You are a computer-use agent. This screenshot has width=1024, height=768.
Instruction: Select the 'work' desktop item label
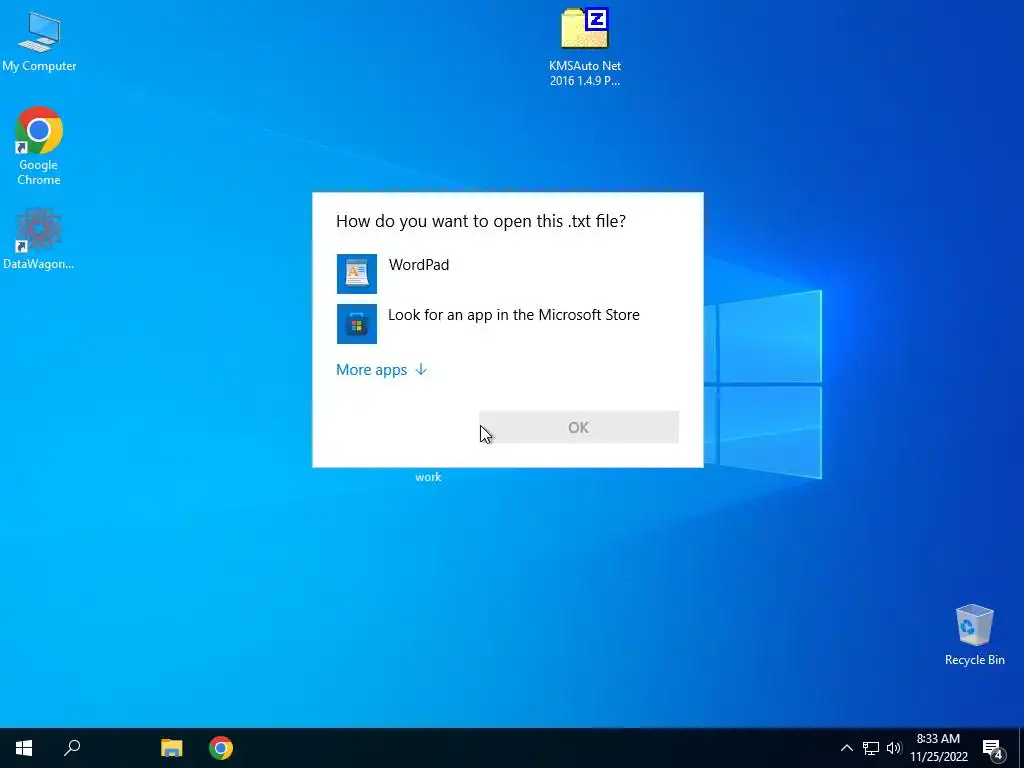click(x=428, y=477)
